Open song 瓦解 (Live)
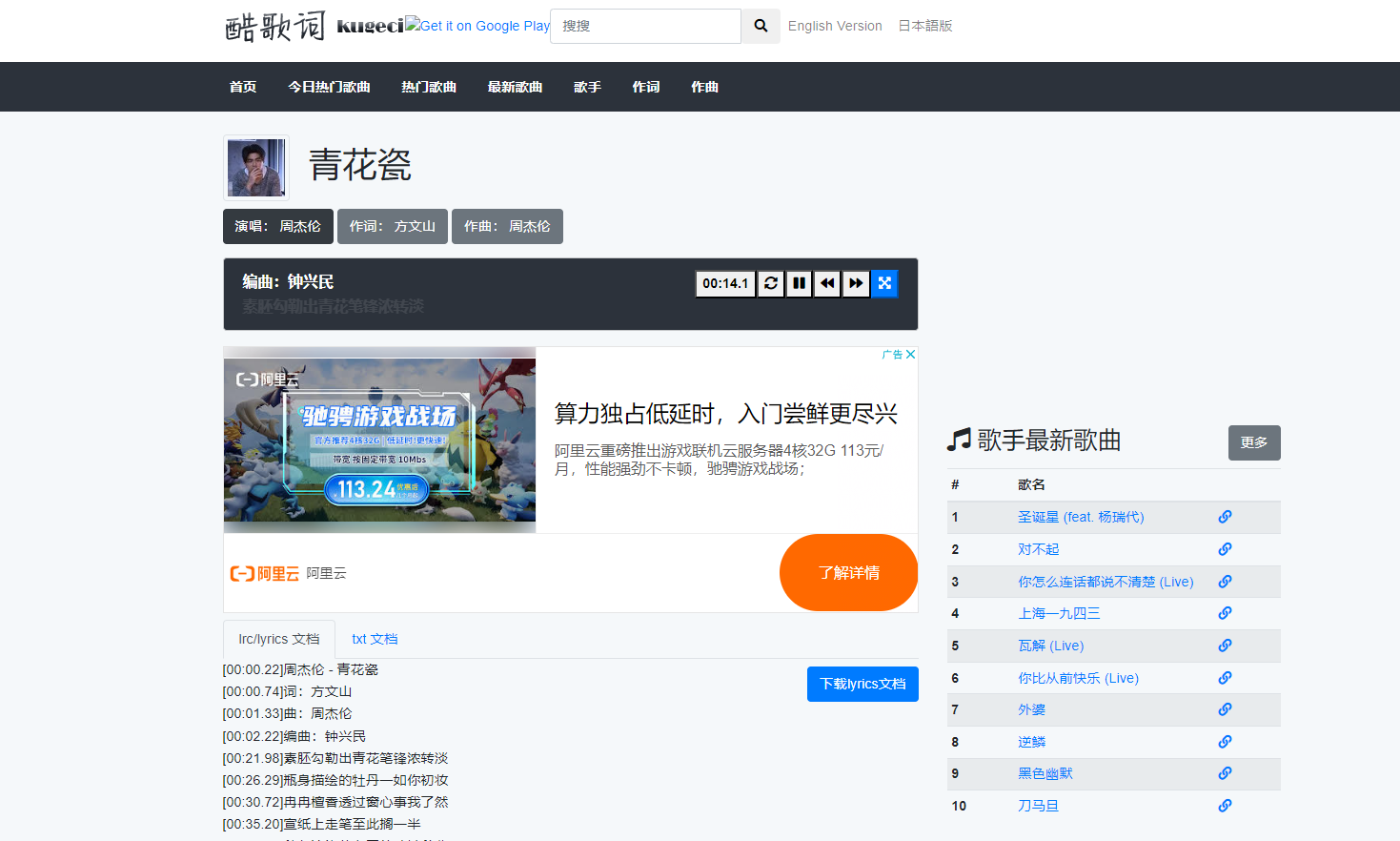This screenshot has width=1400, height=841. 1050,646
